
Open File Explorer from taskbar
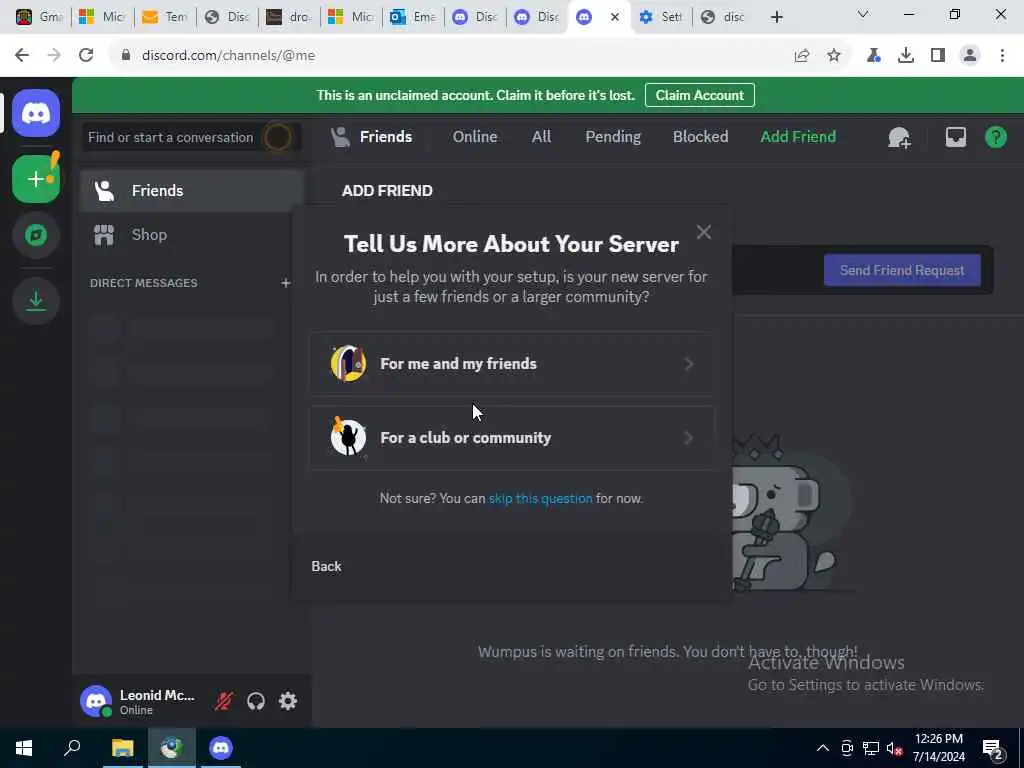coord(122,748)
